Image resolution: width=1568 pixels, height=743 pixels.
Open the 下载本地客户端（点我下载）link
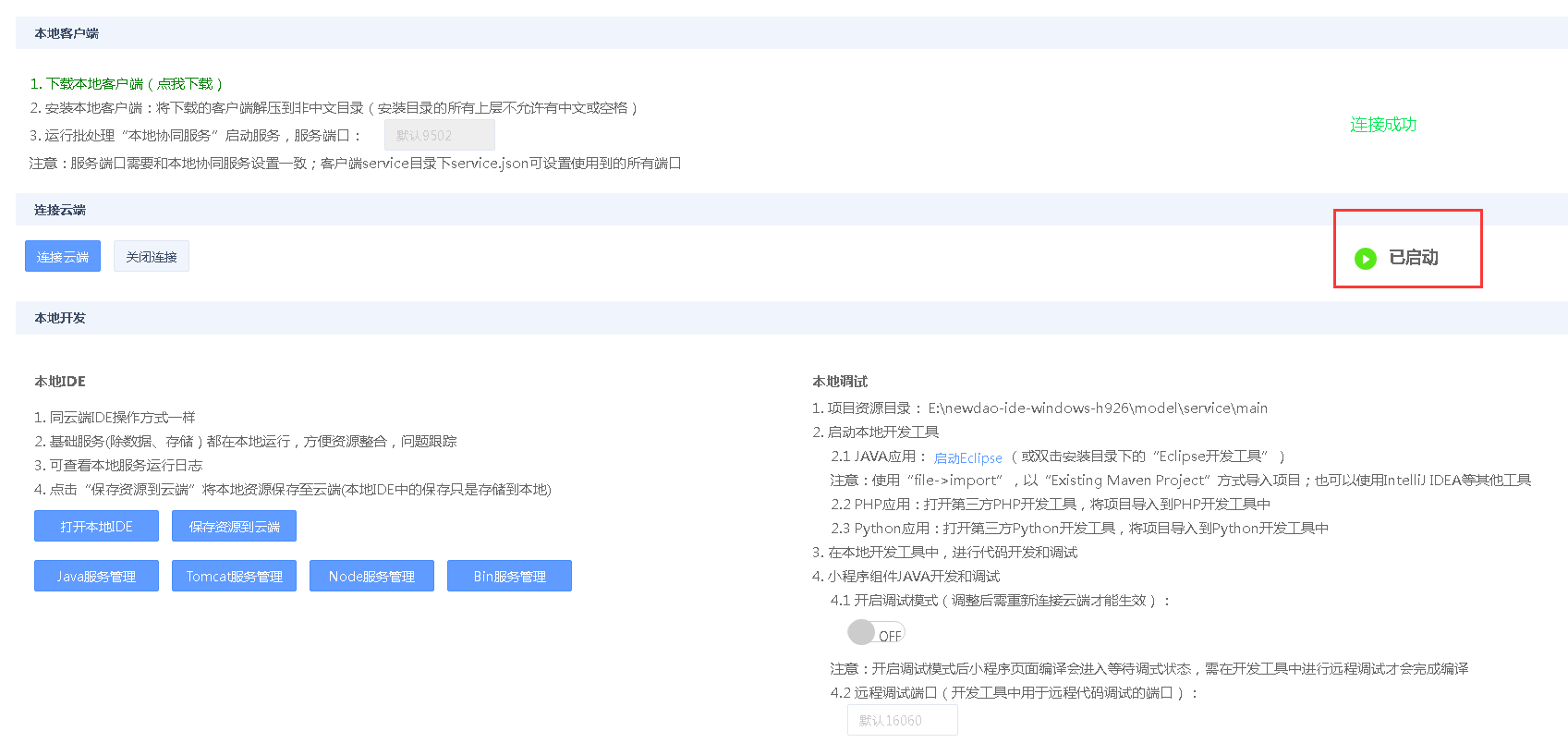[x=127, y=84]
